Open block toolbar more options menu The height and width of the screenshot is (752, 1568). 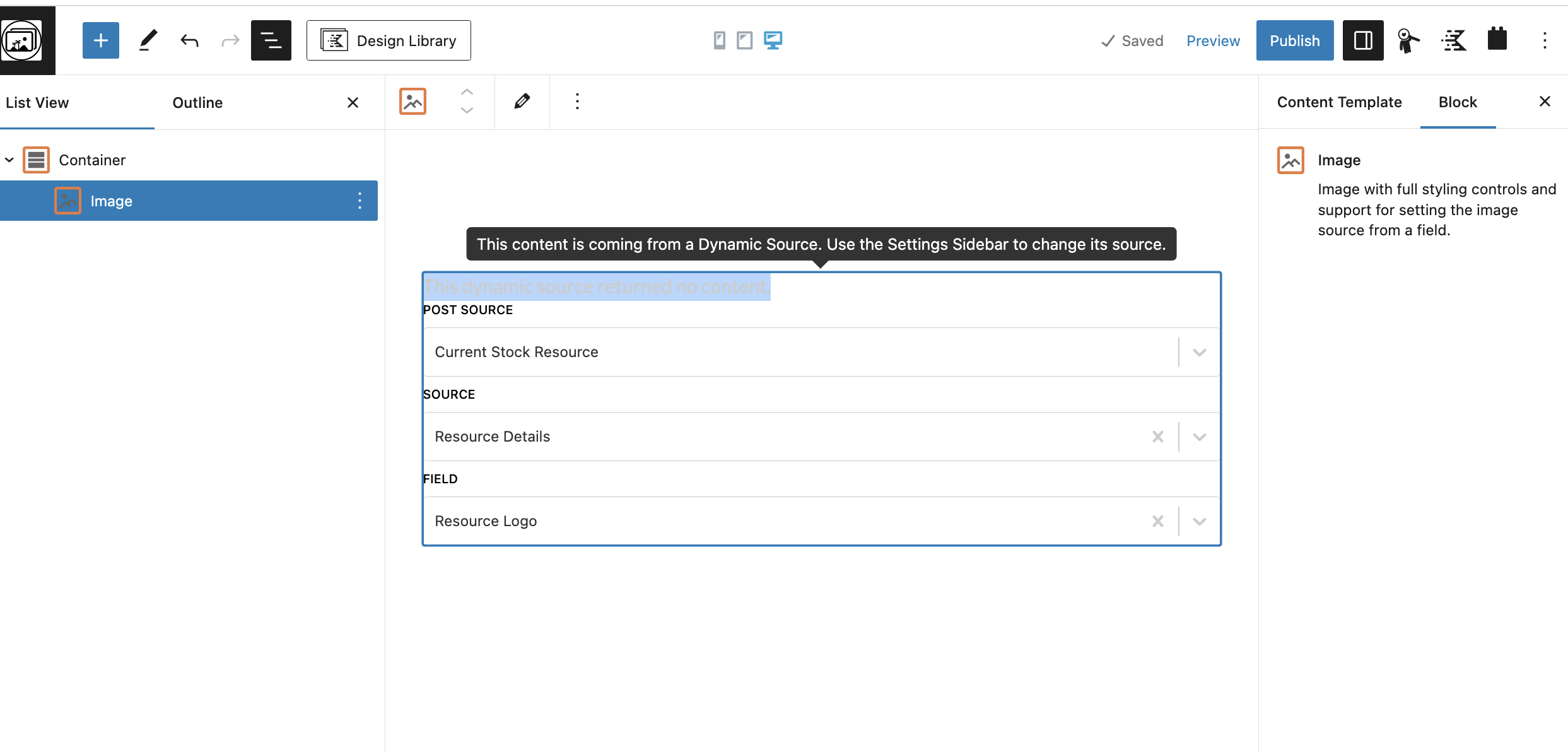click(577, 102)
